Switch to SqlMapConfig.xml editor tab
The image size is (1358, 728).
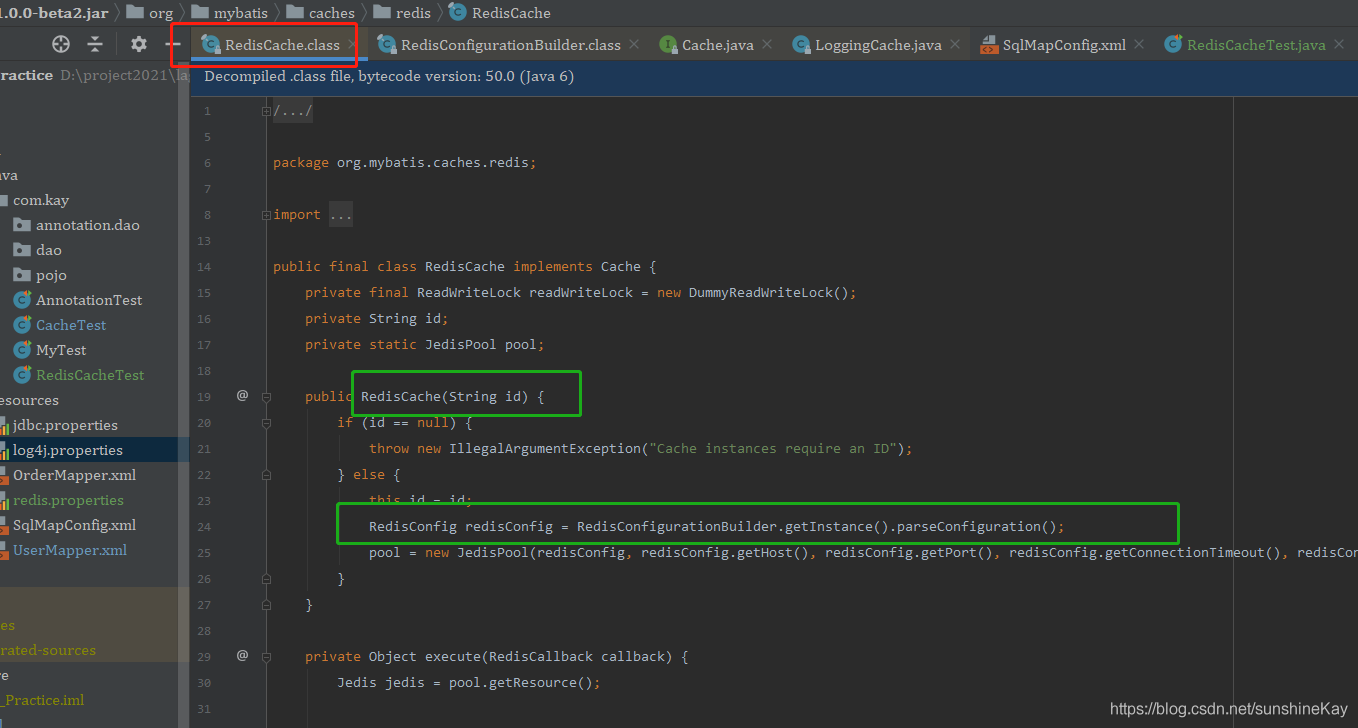pyautogui.click(x=1064, y=45)
